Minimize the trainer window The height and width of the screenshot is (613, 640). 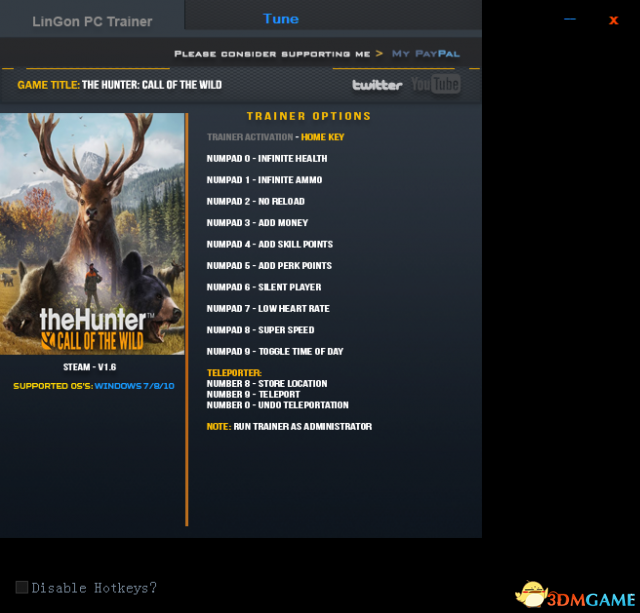coord(570,19)
